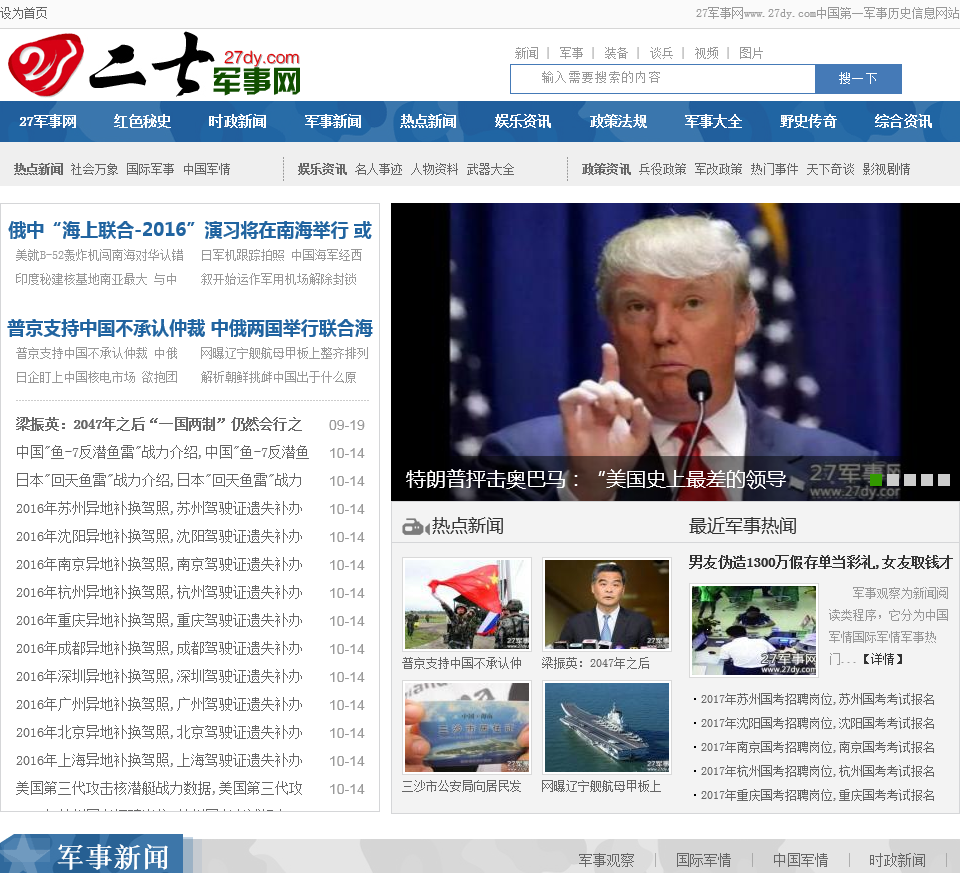This screenshot has width=960, height=873.
Task: Open headline 俄中“海上联合-2016”演习
Action: pos(190,230)
